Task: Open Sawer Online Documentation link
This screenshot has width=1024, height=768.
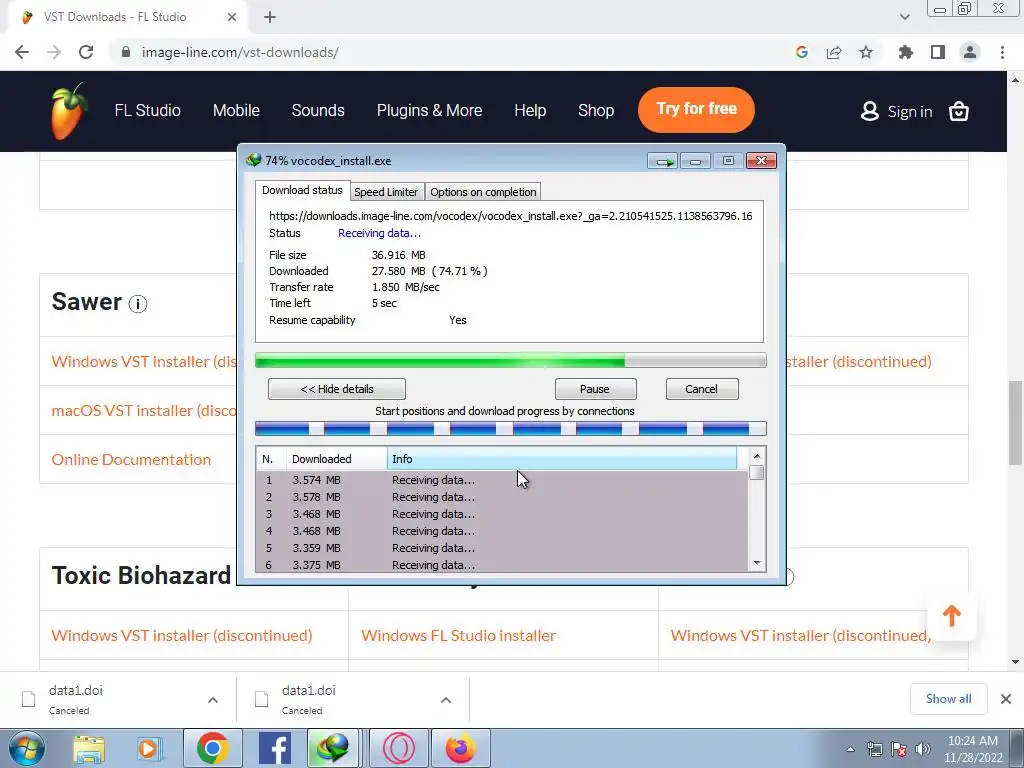Action: (131, 459)
